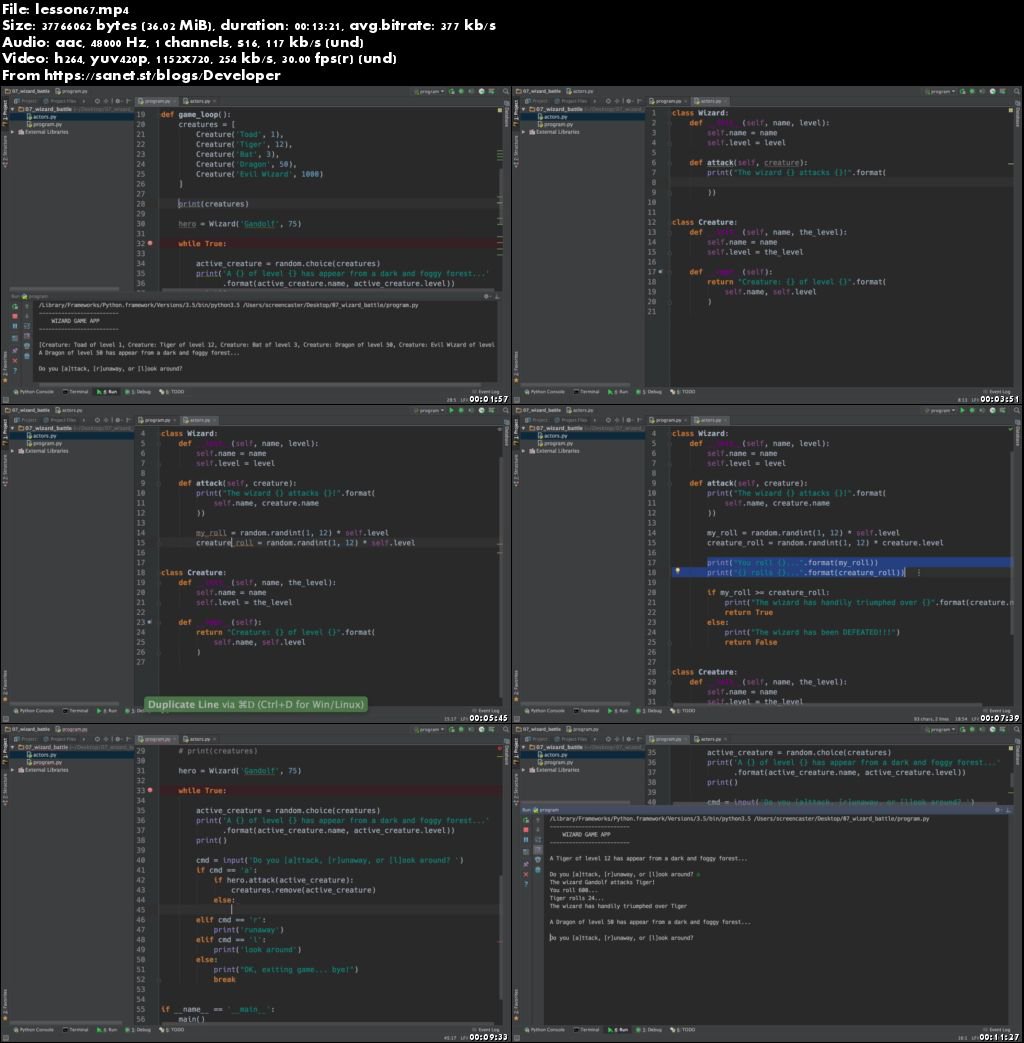
Task: Open the 6: TODO tool tab in the 00:09:33 frame
Action: 172,1030
